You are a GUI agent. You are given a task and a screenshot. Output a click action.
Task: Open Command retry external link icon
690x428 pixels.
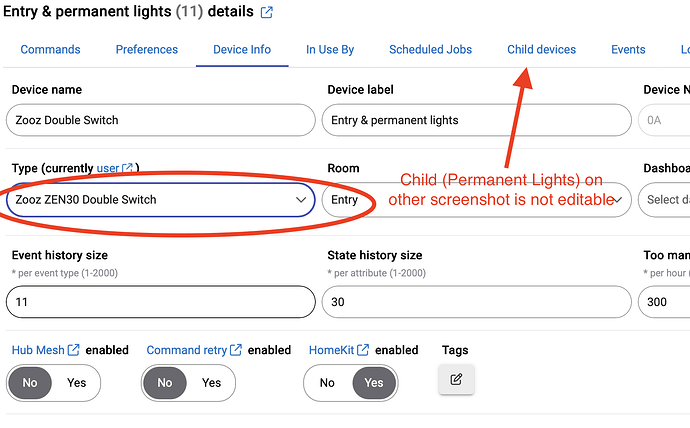tap(236, 350)
